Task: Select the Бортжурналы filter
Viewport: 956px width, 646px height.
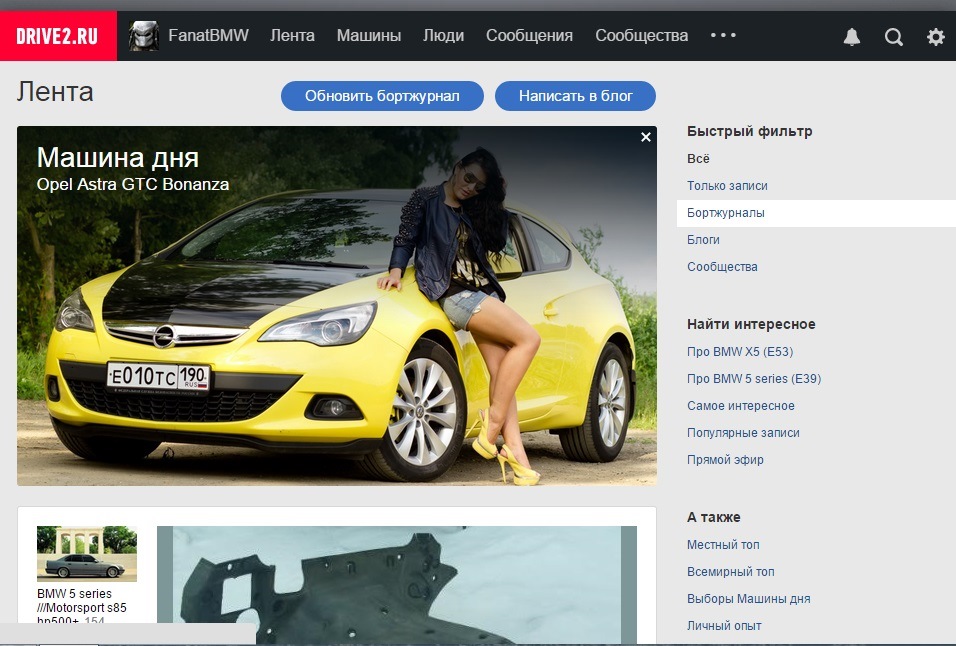Action: point(816,213)
